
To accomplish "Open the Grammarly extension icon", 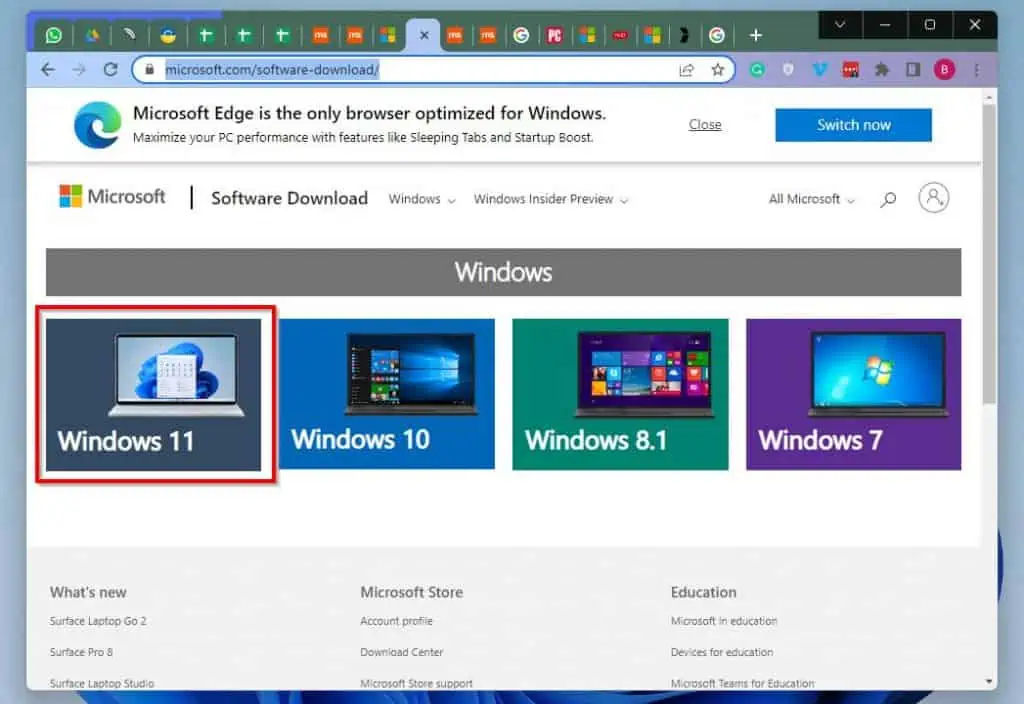I will point(757,69).
